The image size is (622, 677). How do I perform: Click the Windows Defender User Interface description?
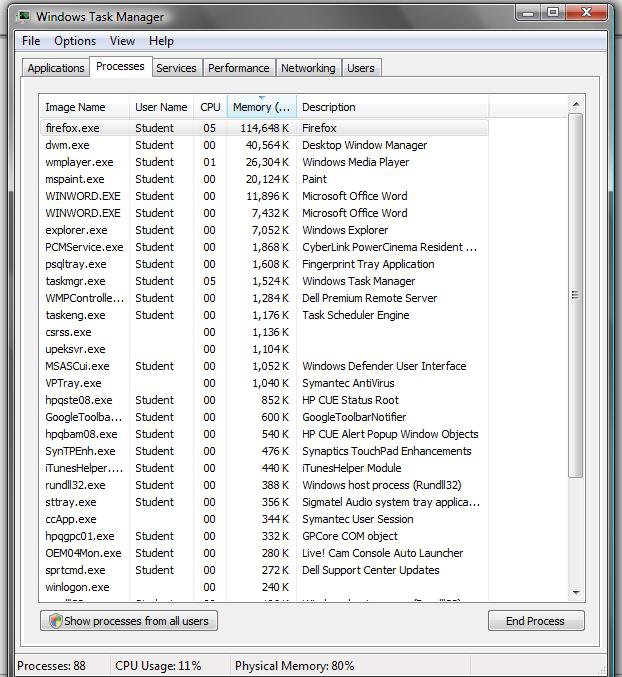click(x=384, y=366)
